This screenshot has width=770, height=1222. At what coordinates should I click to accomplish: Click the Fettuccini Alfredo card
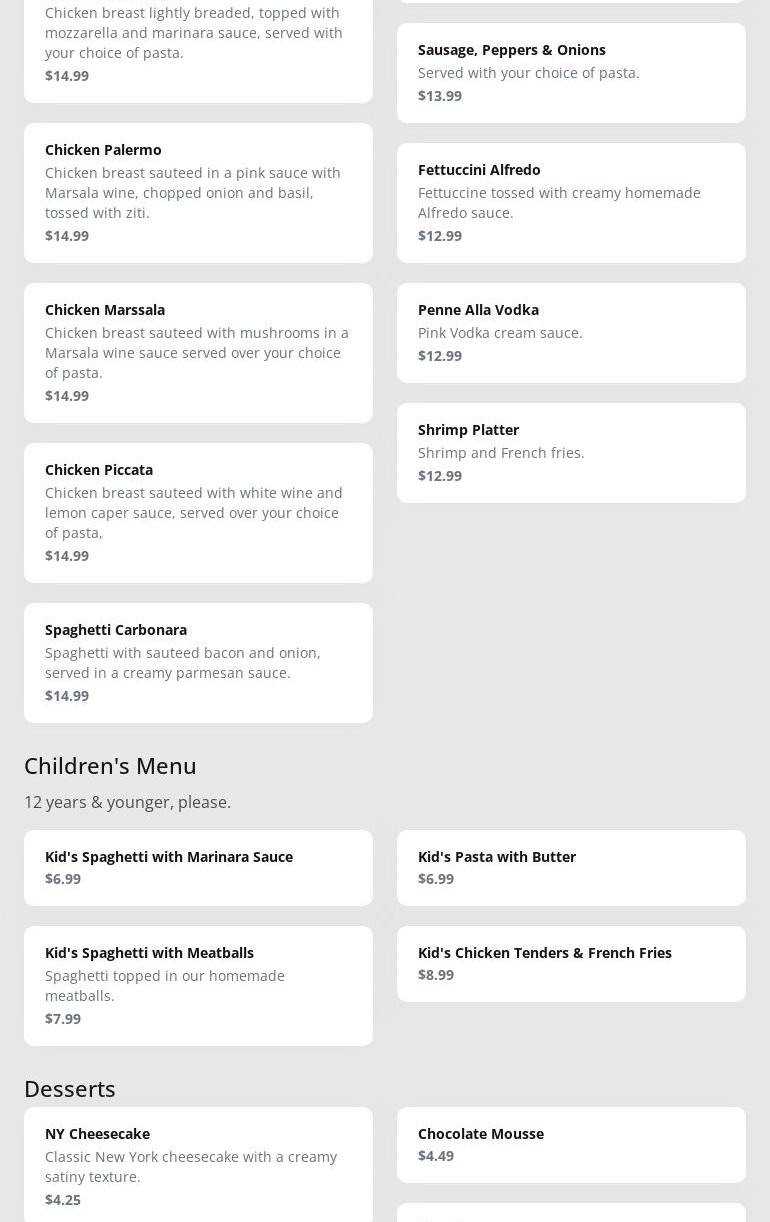[x=571, y=202]
